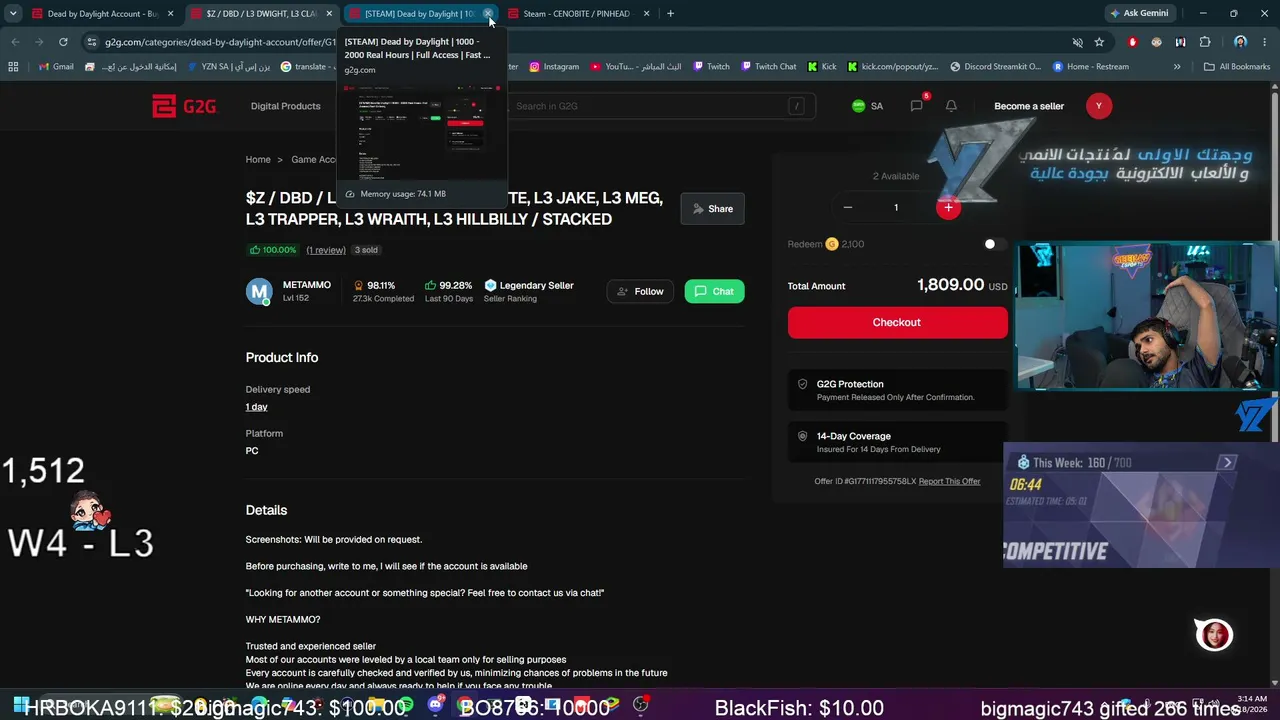Switch to Steam - CENOBITE / PINHEAD tab
Screen dimensions: 1280x720
[x=578, y=14]
